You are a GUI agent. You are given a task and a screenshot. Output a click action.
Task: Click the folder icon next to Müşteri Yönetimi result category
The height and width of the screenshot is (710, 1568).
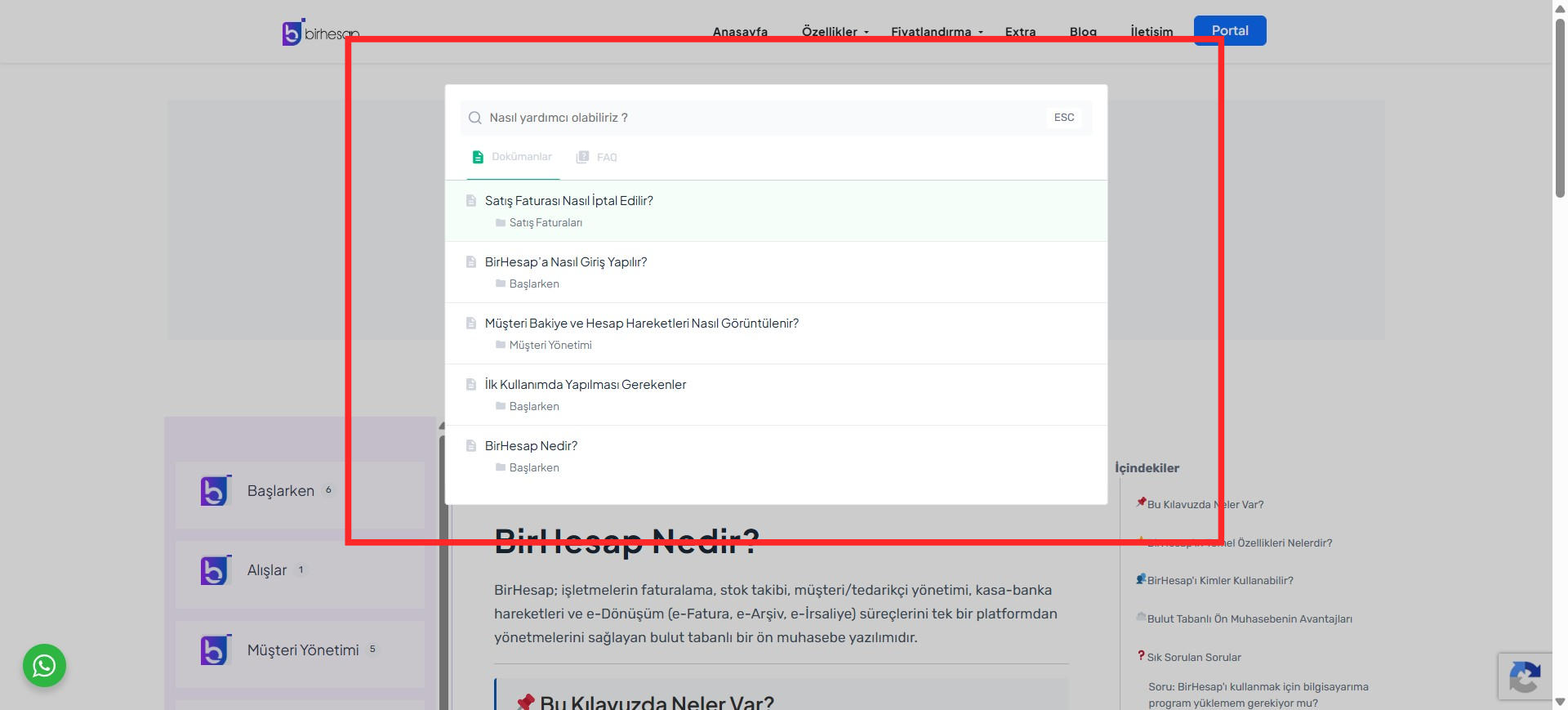coord(501,345)
